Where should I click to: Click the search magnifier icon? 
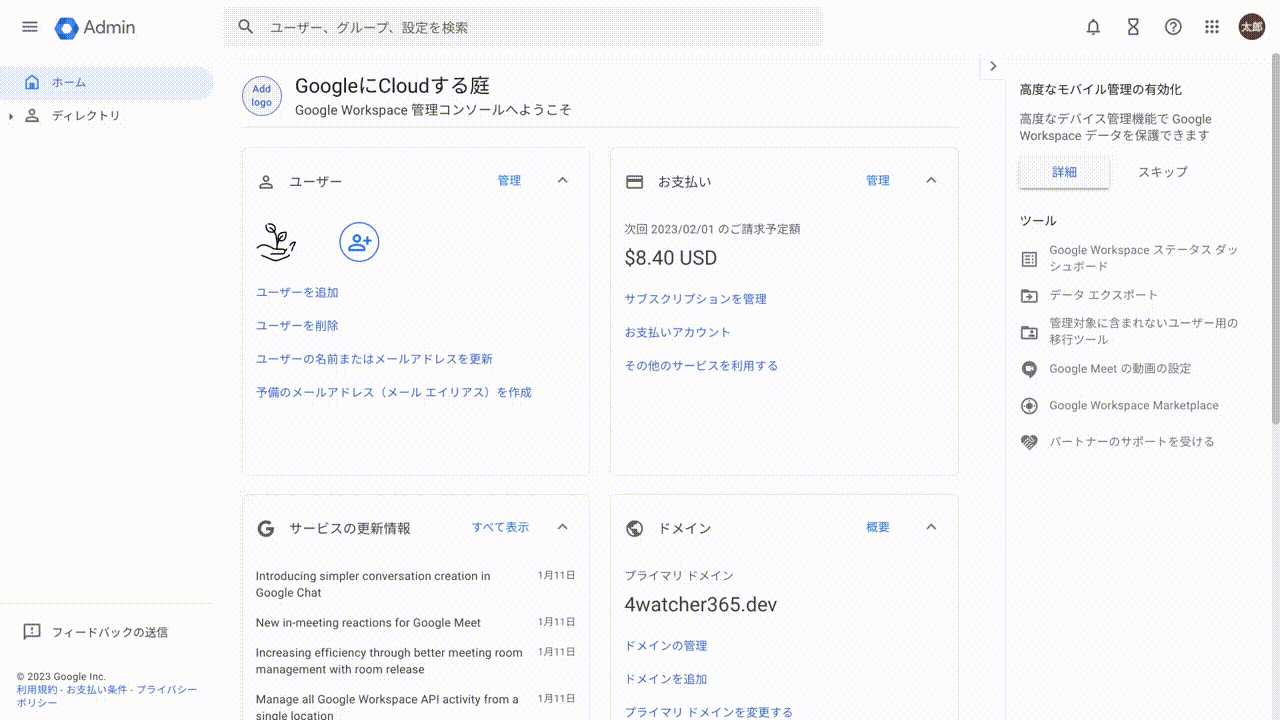[x=246, y=27]
